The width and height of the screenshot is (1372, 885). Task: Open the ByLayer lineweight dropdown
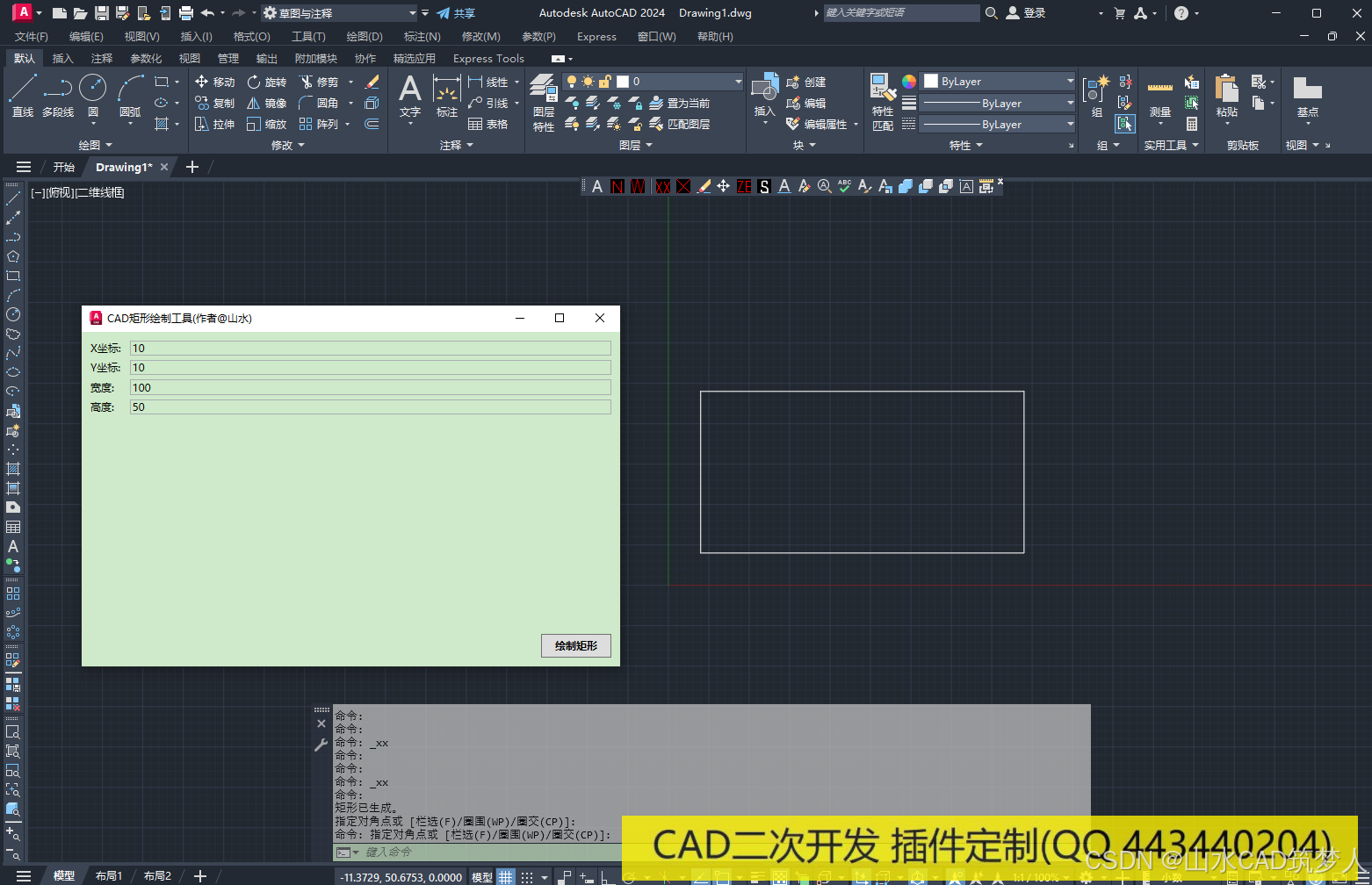pos(998,103)
